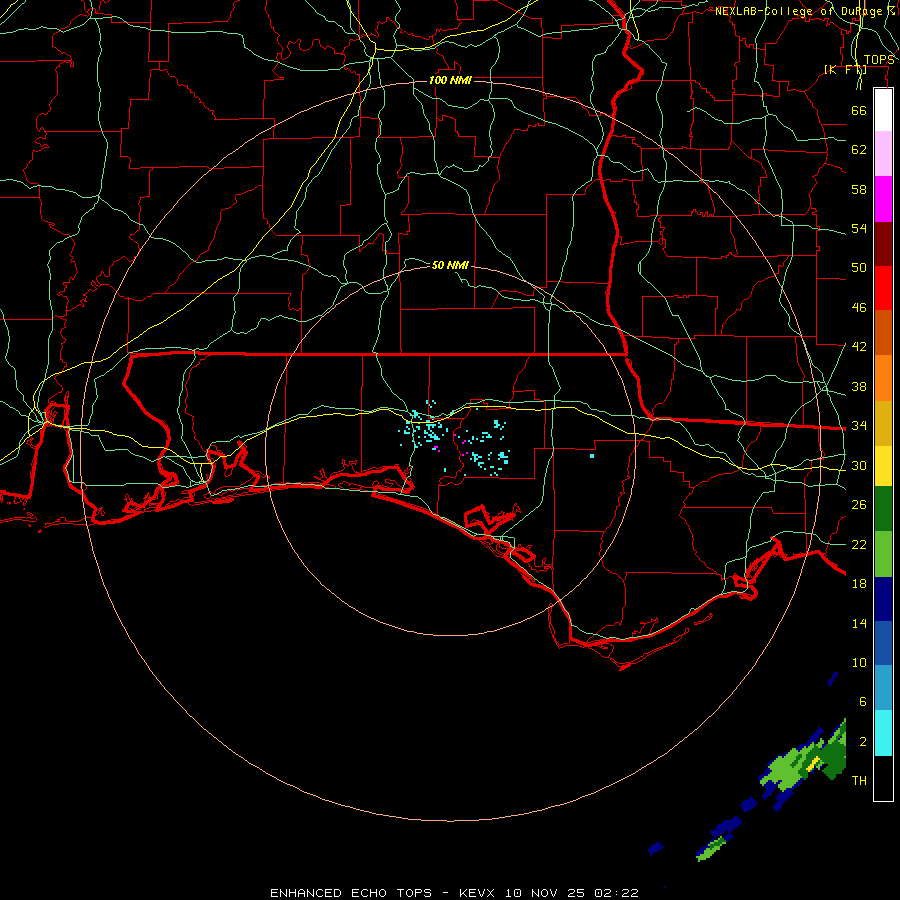
Task: Select the 50 NMI range ring label
Action: (450, 265)
